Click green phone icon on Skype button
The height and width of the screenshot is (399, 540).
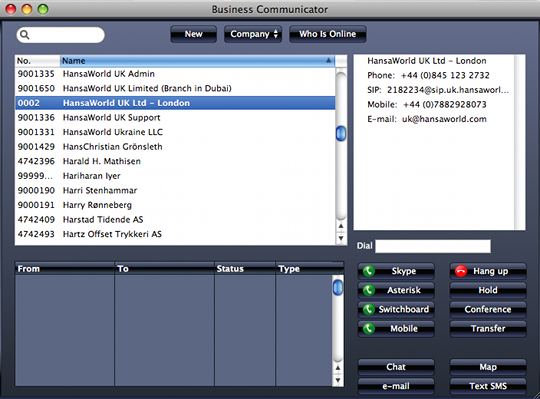pos(368,271)
